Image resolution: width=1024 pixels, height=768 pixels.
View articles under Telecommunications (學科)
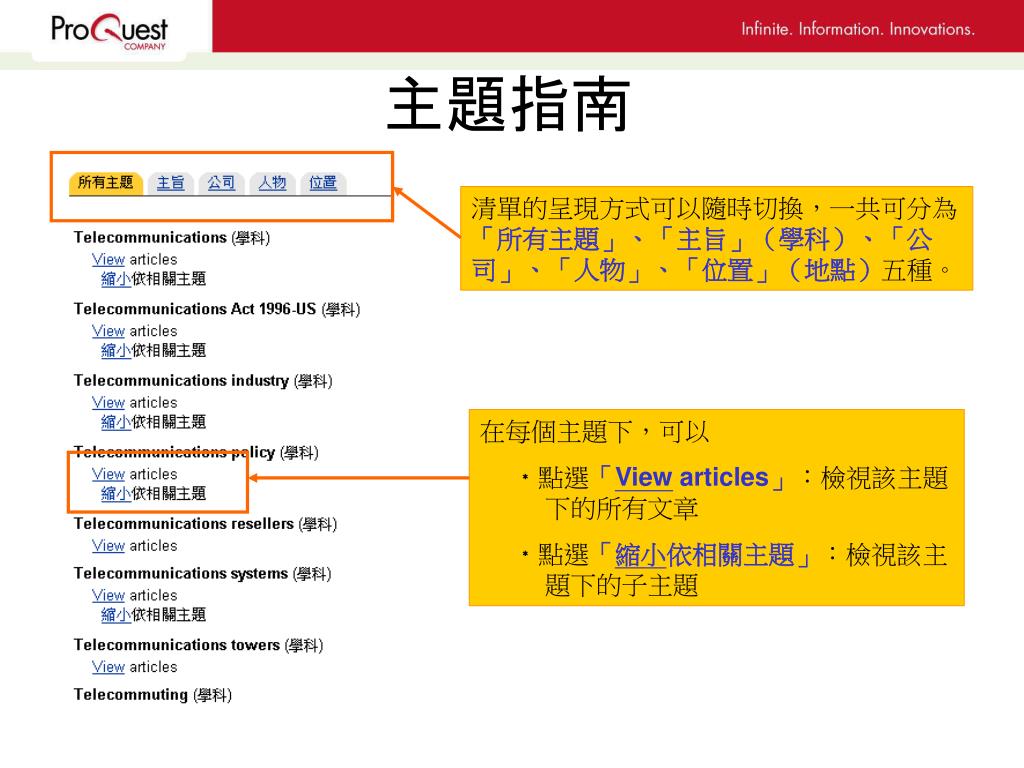click(108, 259)
